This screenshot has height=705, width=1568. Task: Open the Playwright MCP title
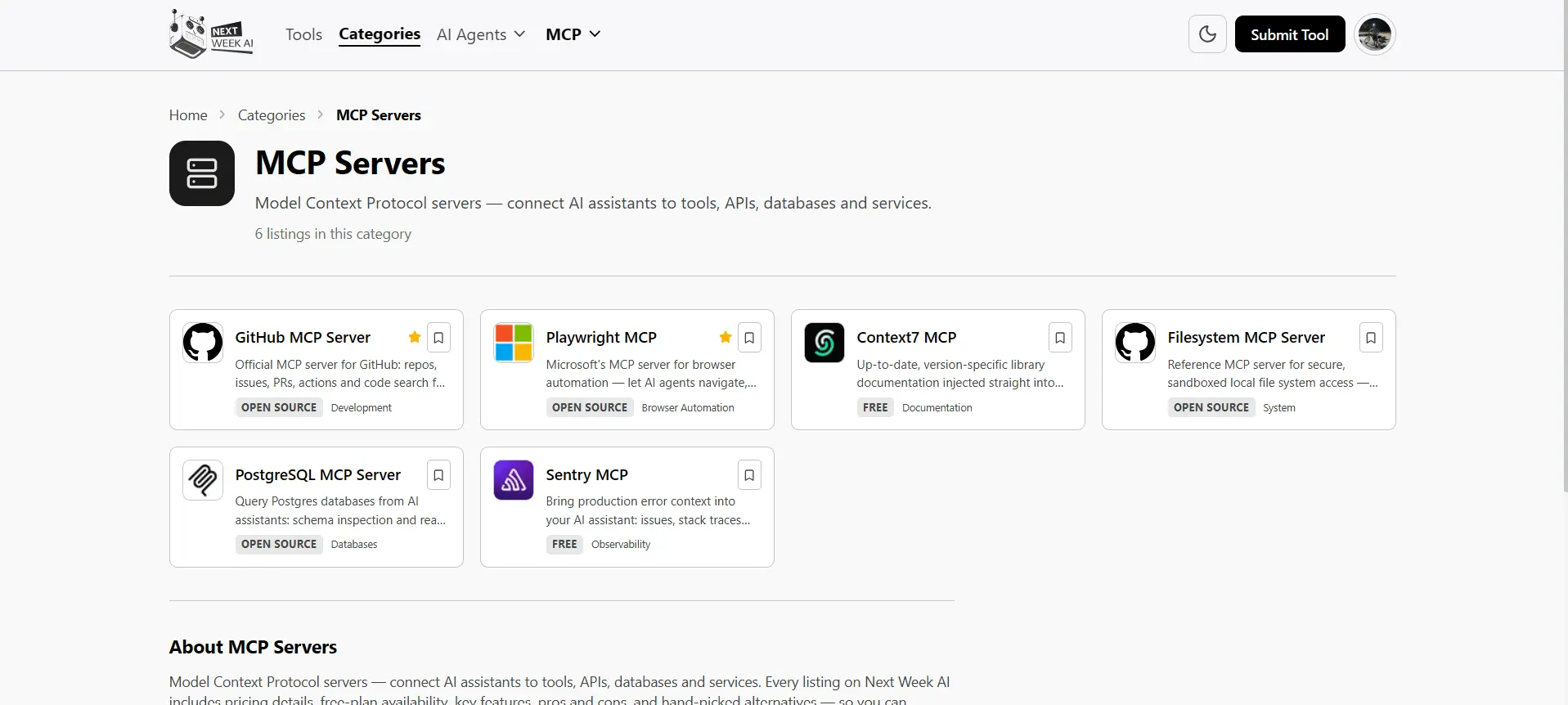click(x=601, y=338)
